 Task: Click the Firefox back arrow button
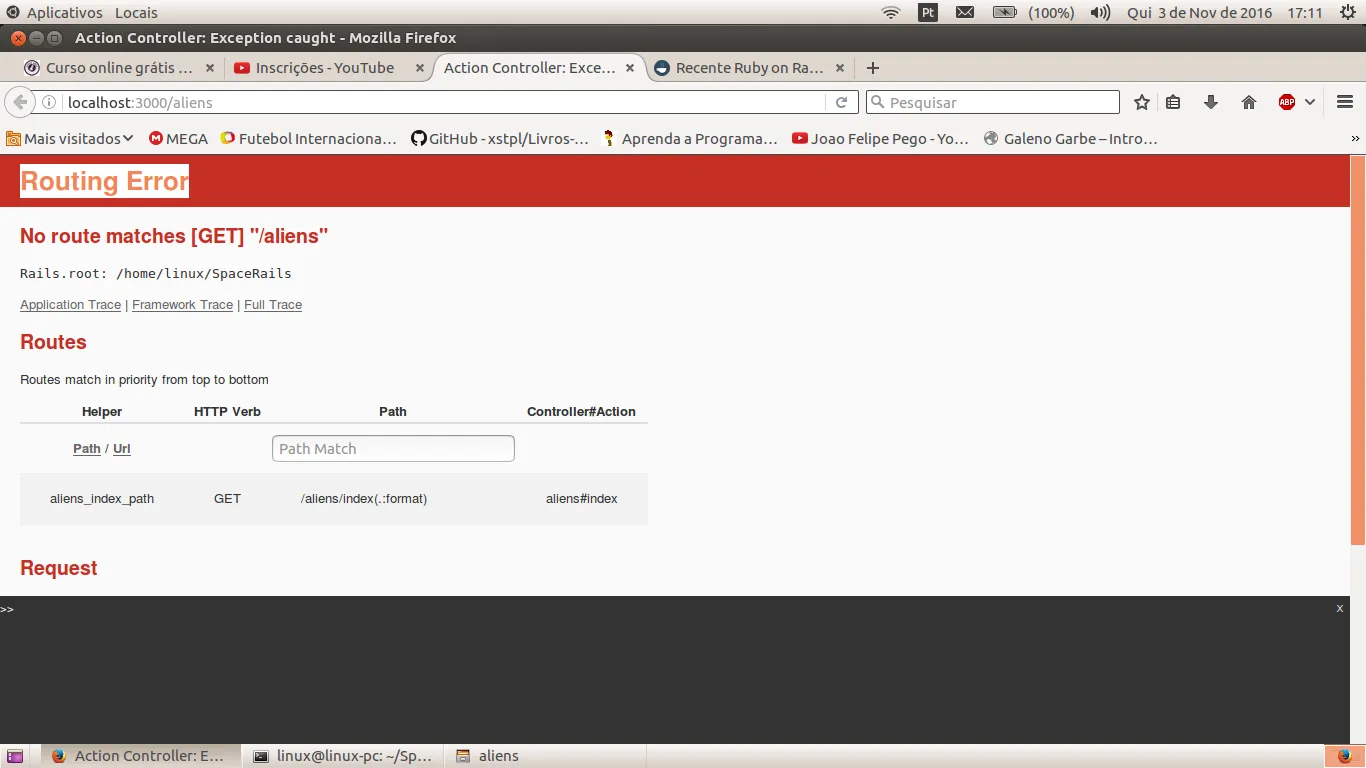point(20,102)
